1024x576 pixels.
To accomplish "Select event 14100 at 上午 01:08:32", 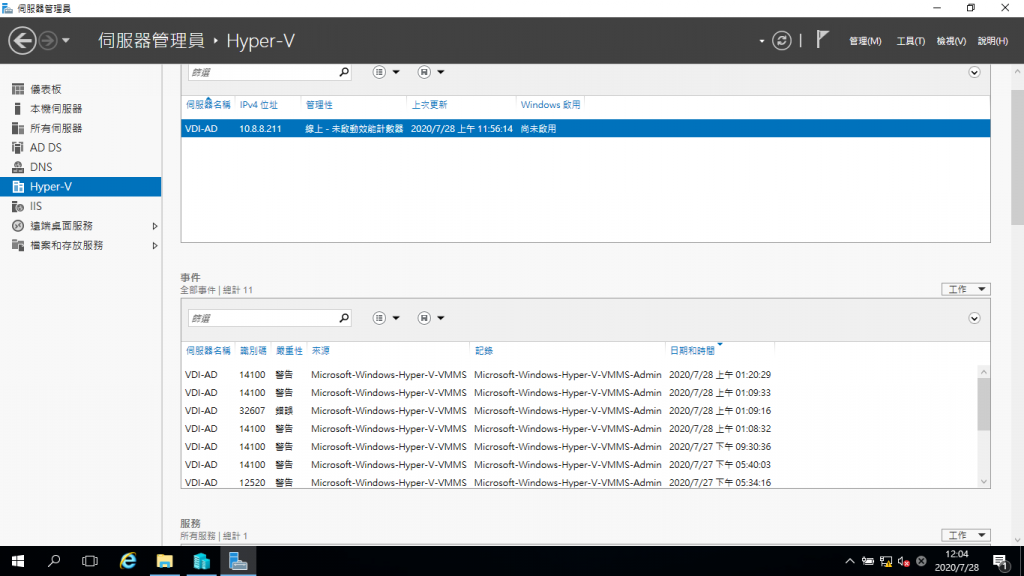I will tap(579, 428).
